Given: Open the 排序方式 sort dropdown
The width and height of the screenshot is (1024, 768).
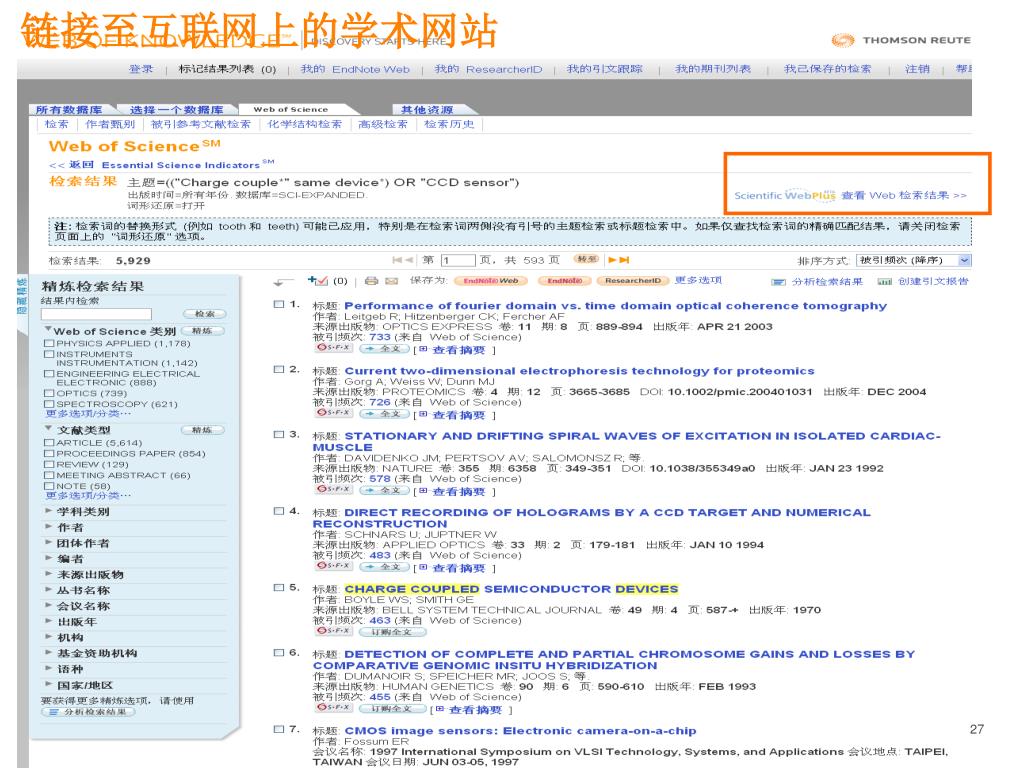Looking at the screenshot, I should tap(914, 260).
